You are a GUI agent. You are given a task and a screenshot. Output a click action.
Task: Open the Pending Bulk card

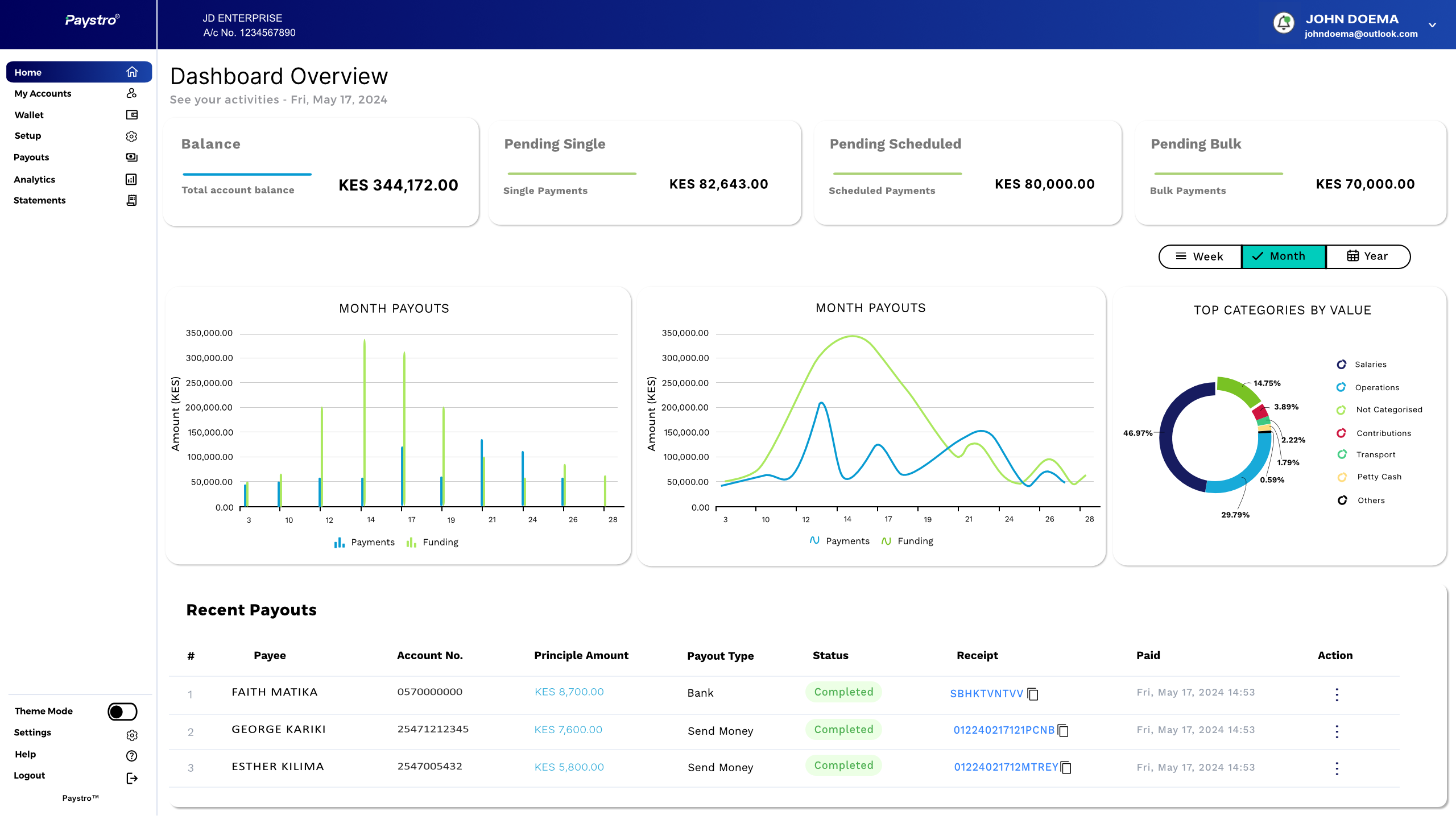pos(1290,172)
